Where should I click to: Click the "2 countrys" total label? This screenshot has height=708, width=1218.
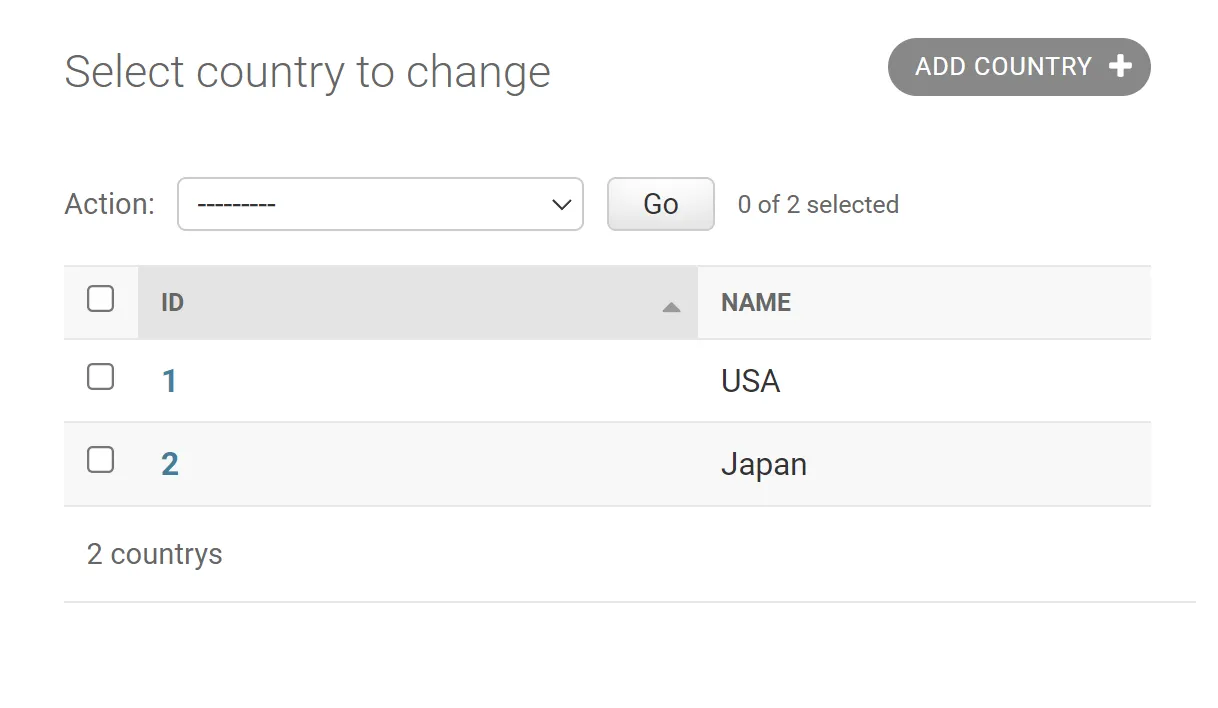155,554
